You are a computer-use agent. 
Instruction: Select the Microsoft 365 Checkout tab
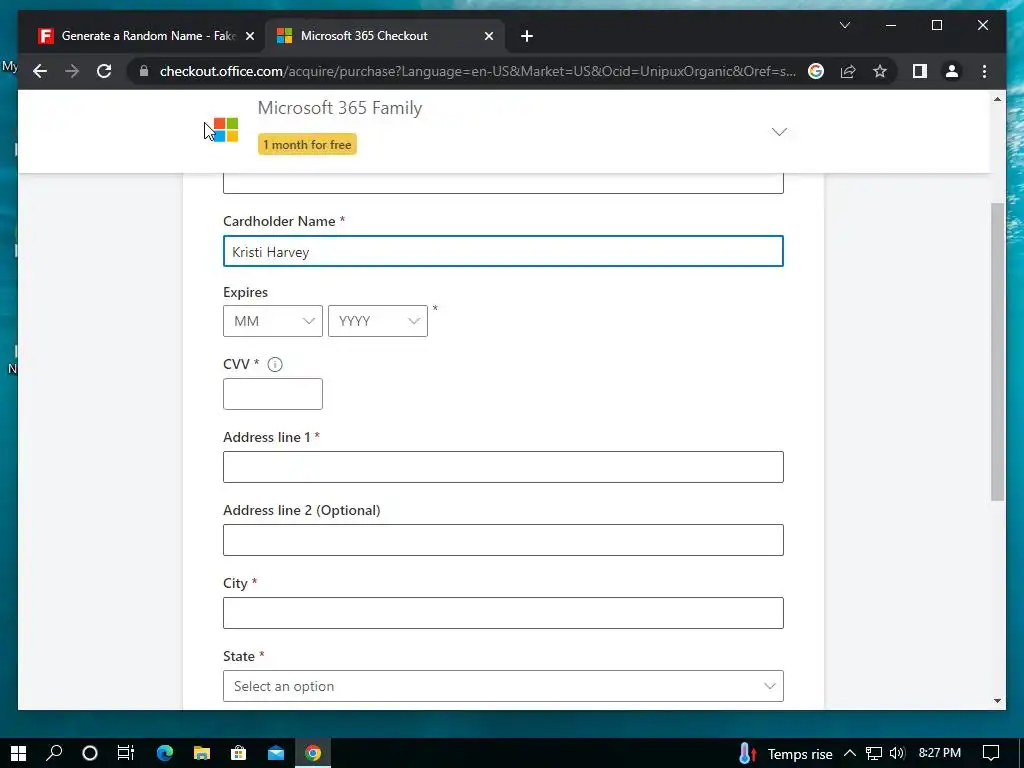(x=385, y=36)
